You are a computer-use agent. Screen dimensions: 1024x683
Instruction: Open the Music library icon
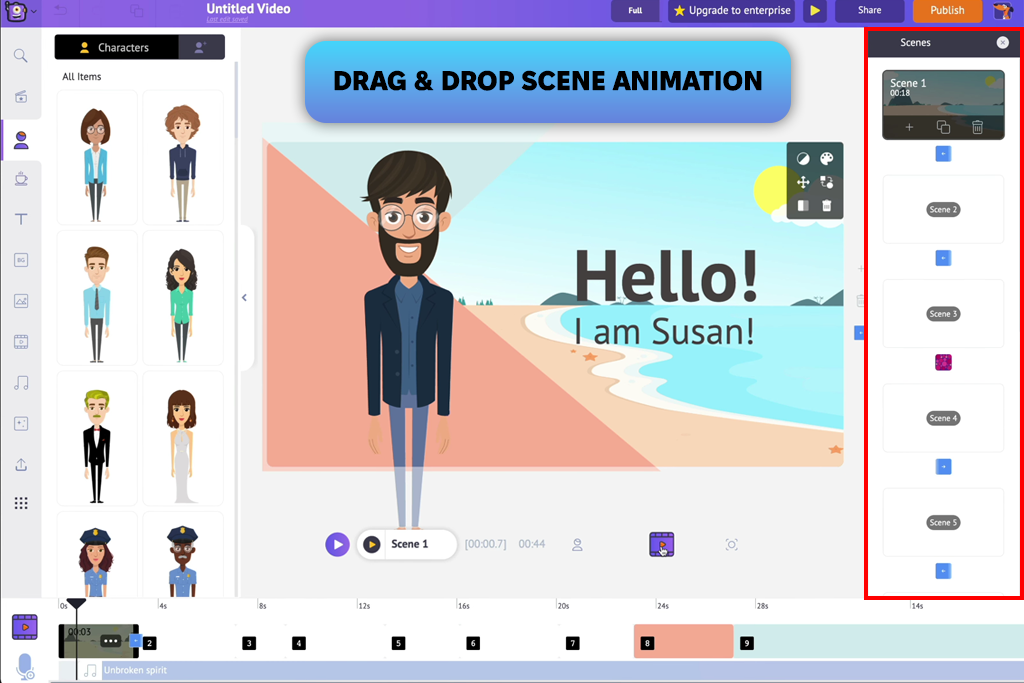(x=21, y=383)
